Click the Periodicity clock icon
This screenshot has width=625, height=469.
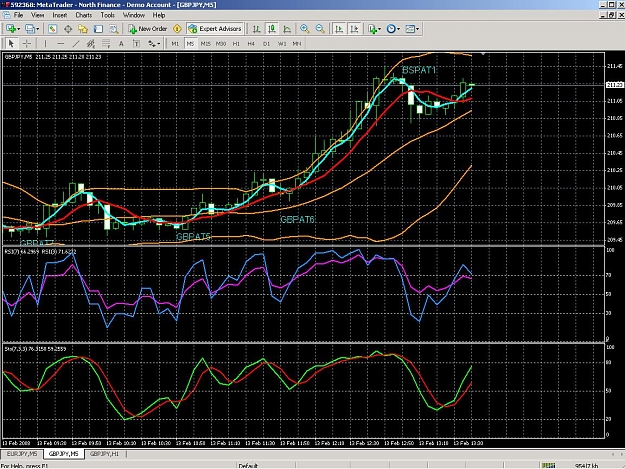pyautogui.click(x=391, y=29)
